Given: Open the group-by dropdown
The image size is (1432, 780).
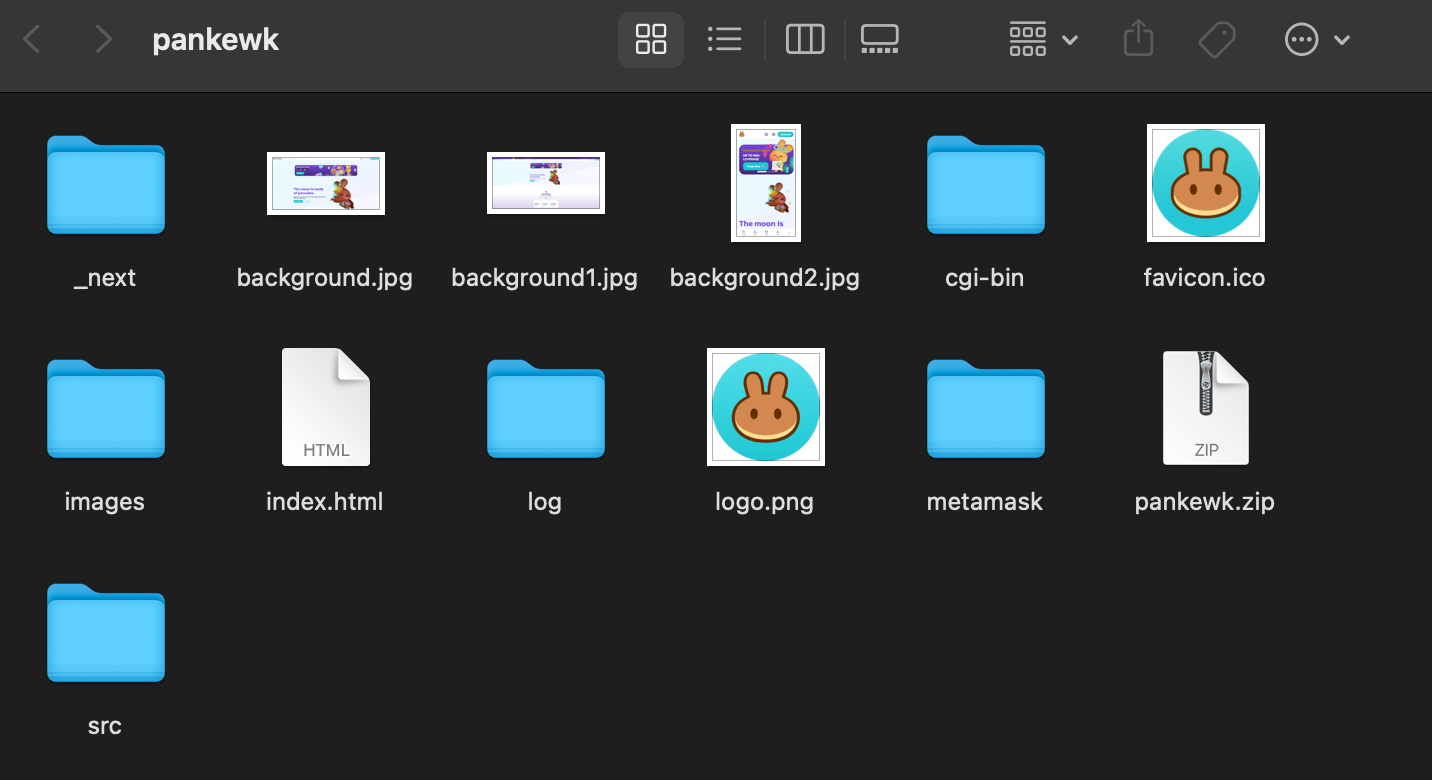Looking at the screenshot, I should point(1043,40).
